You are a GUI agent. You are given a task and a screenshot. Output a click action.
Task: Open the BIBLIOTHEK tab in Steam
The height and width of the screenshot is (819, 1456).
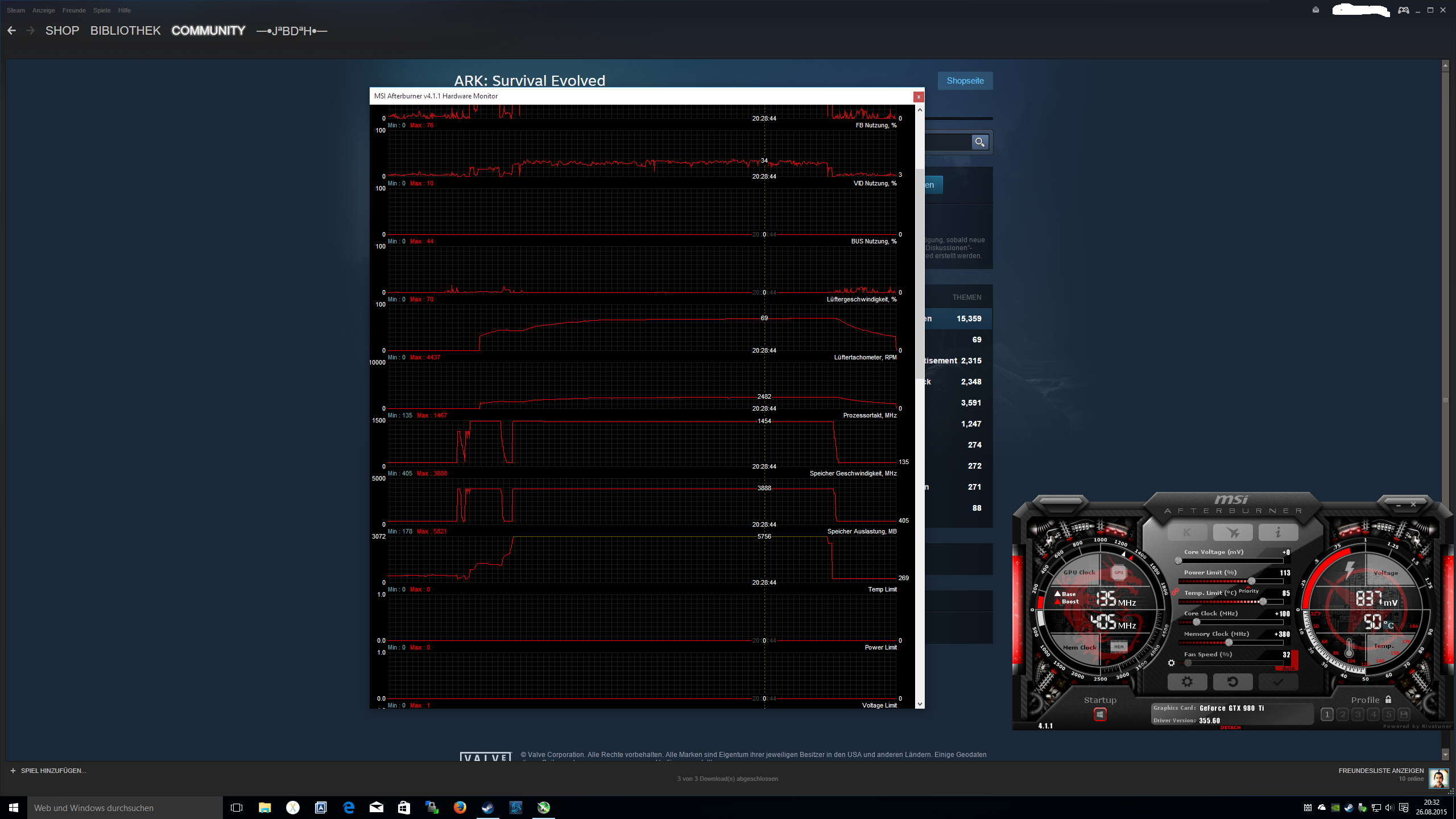pos(125,31)
